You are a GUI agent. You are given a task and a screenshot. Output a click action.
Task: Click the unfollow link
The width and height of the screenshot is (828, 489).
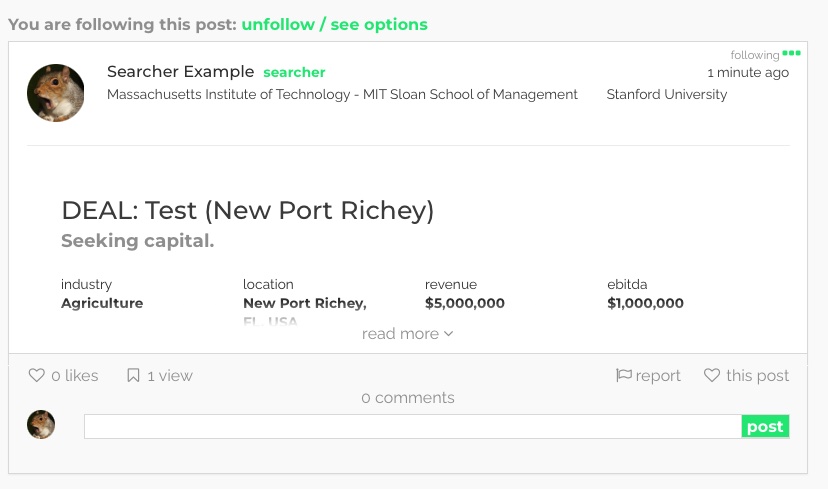[277, 24]
